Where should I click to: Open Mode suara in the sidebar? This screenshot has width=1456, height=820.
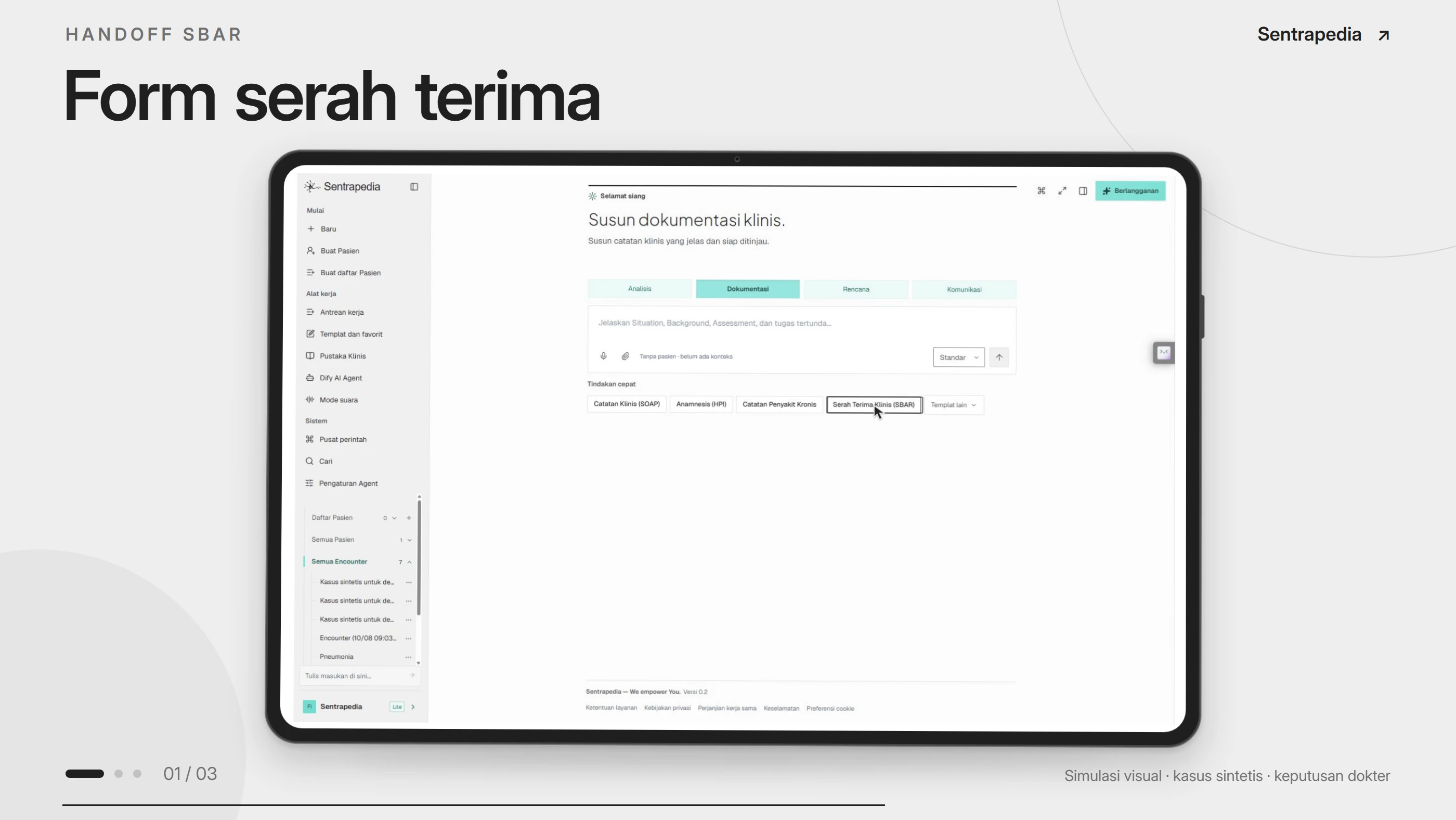[332, 400]
